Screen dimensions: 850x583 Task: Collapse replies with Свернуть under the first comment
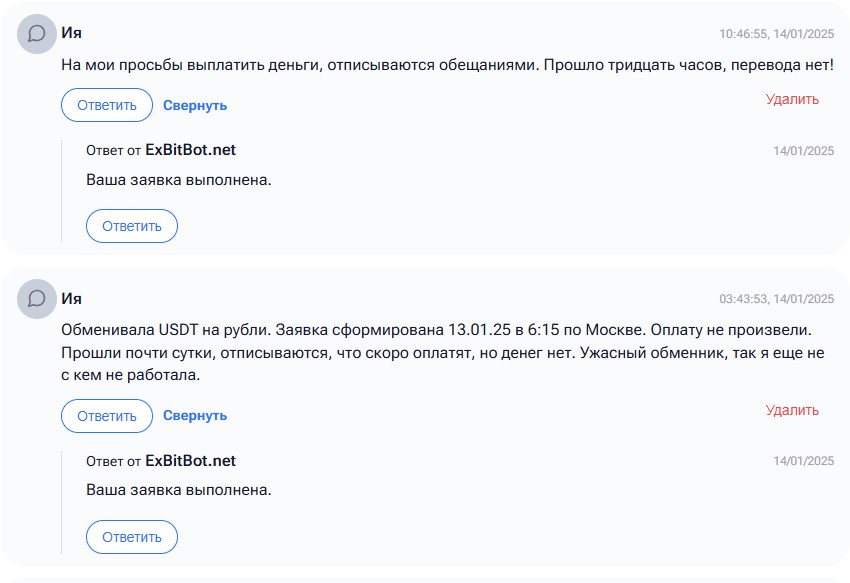[195, 105]
